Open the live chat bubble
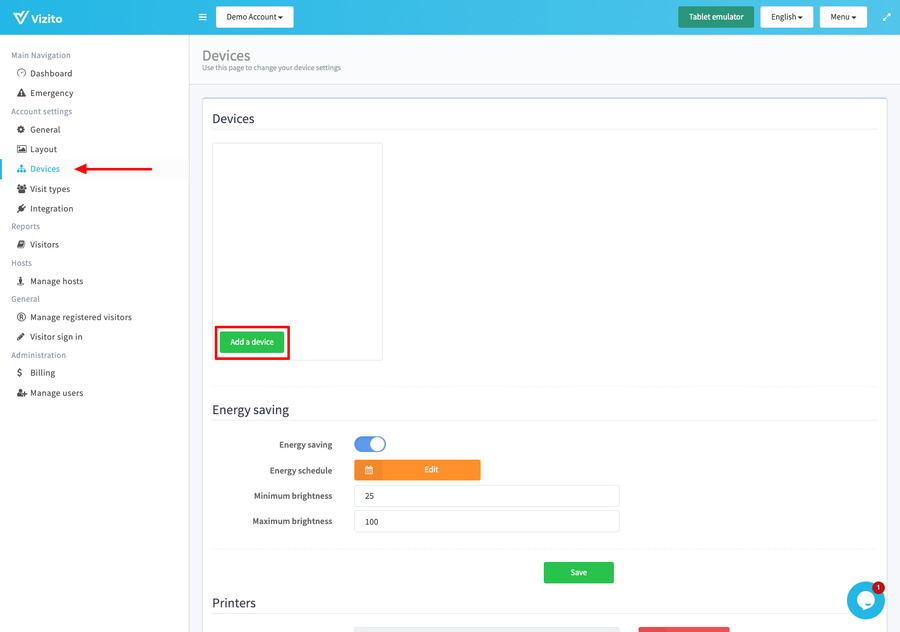This screenshot has height=632, width=900. (865, 600)
